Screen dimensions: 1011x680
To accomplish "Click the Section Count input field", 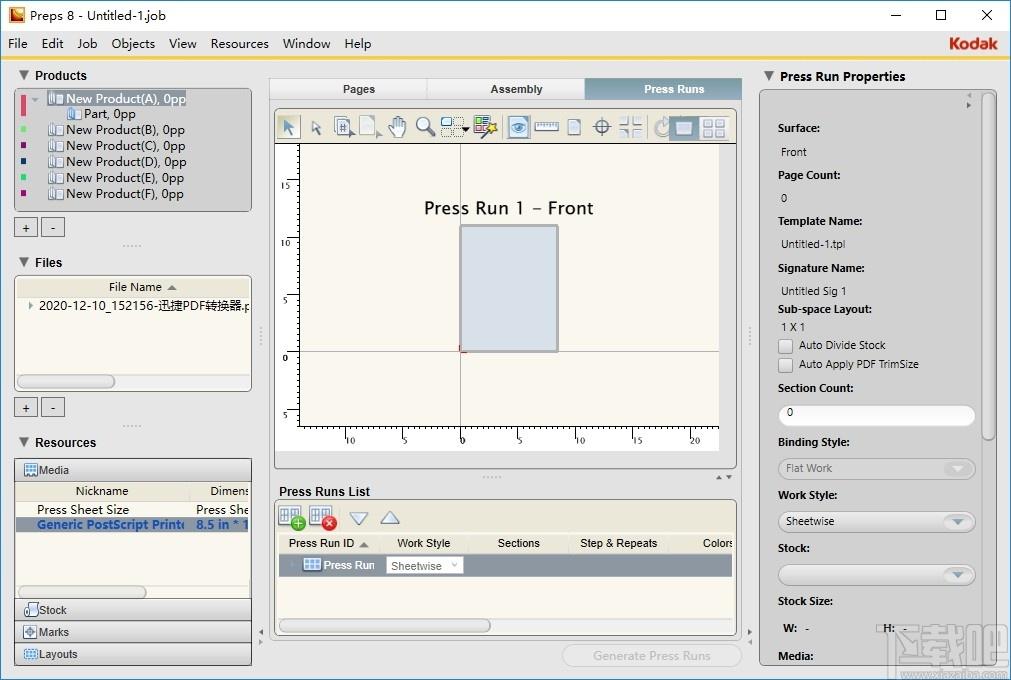I will pyautogui.click(x=876, y=414).
